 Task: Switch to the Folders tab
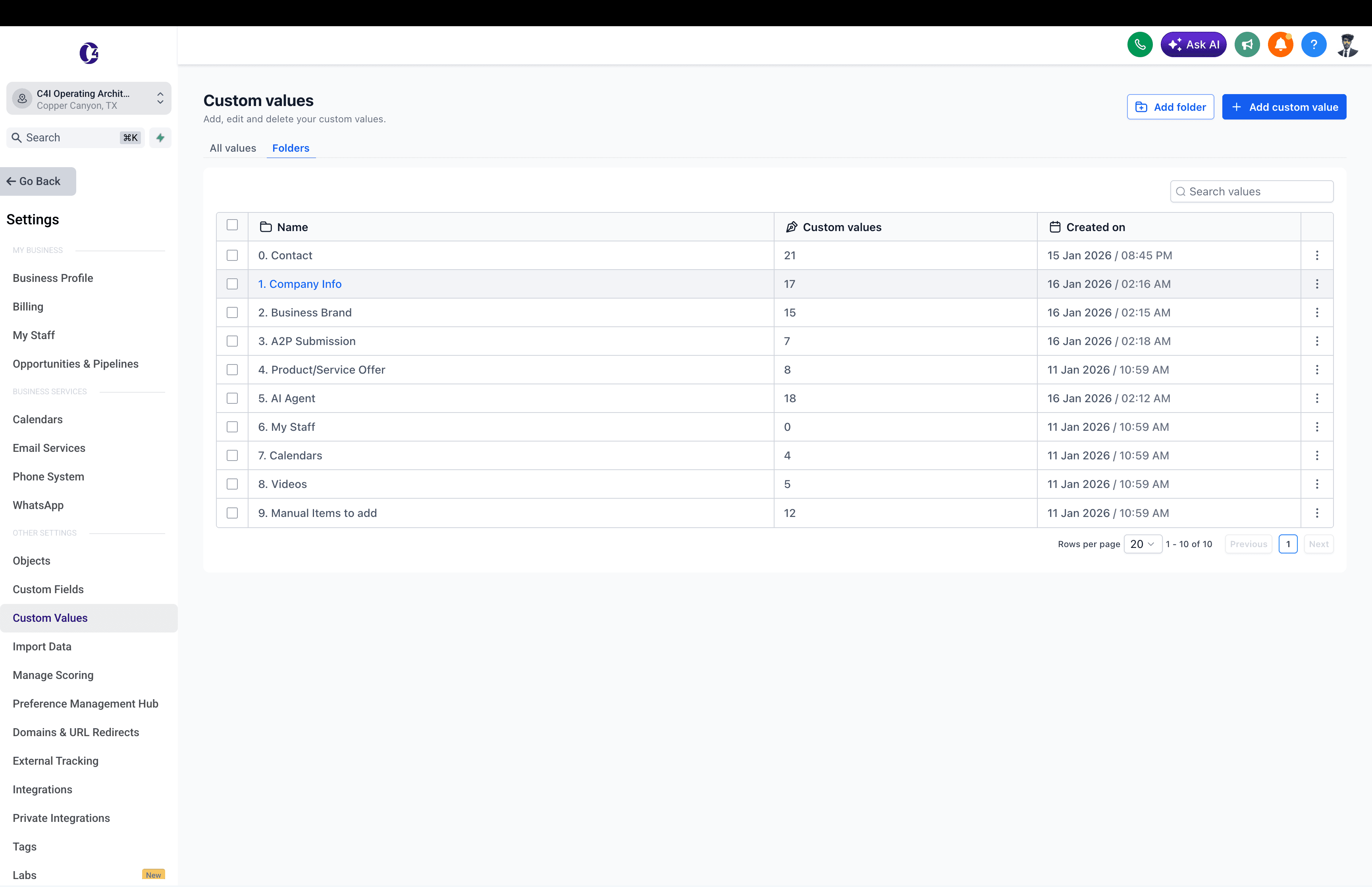coord(291,148)
